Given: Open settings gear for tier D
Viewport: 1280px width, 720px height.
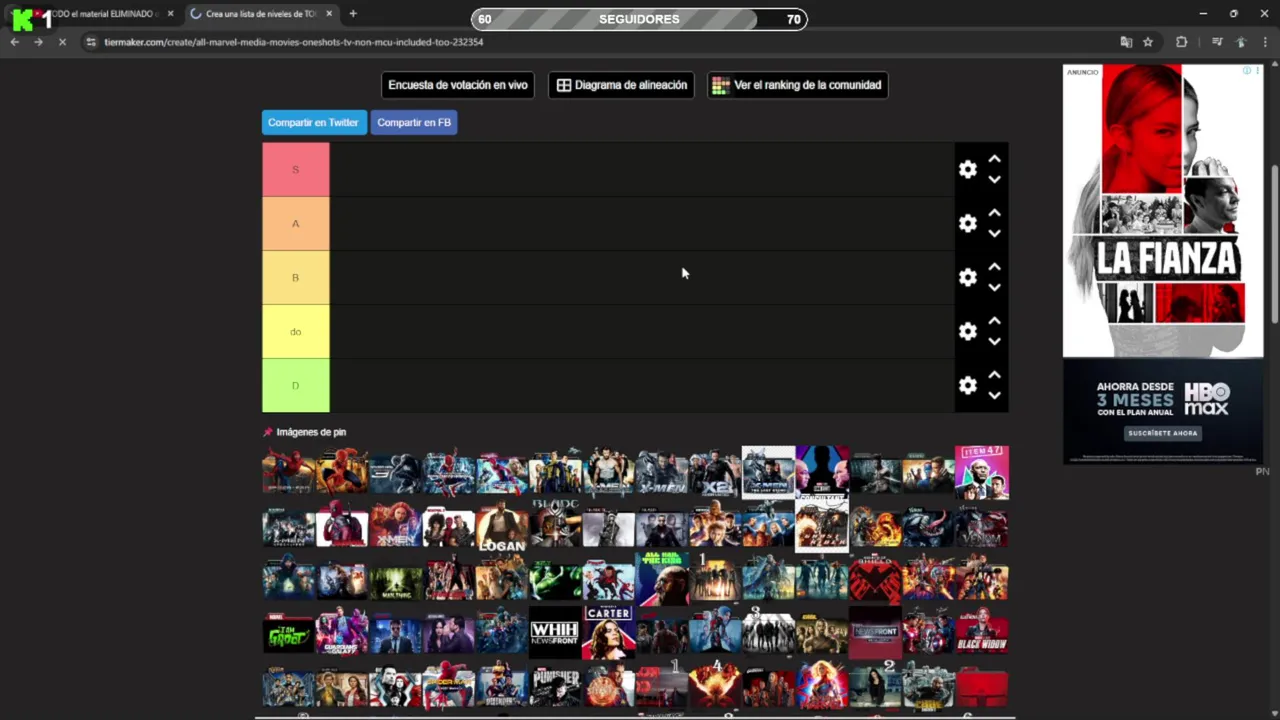Looking at the screenshot, I should pos(967,386).
